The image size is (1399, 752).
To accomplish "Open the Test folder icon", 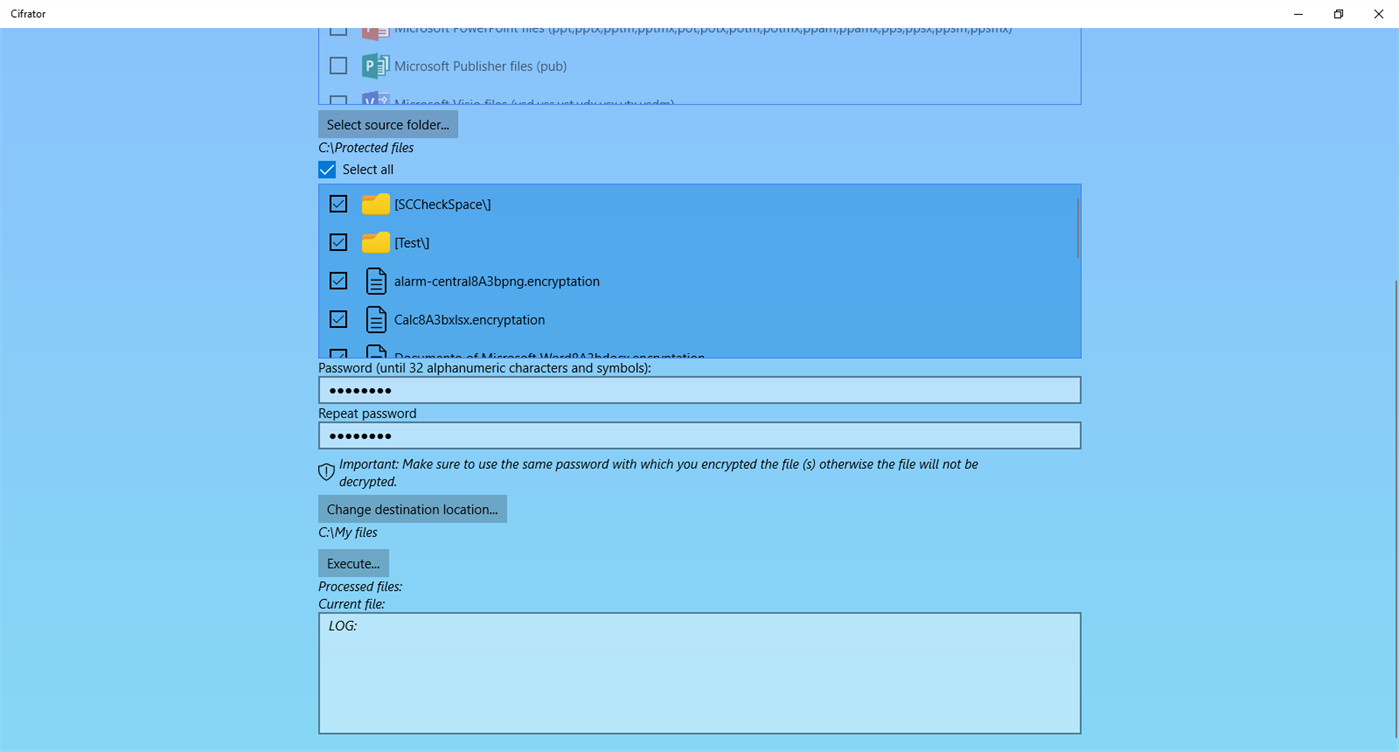I will tap(374, 242).
